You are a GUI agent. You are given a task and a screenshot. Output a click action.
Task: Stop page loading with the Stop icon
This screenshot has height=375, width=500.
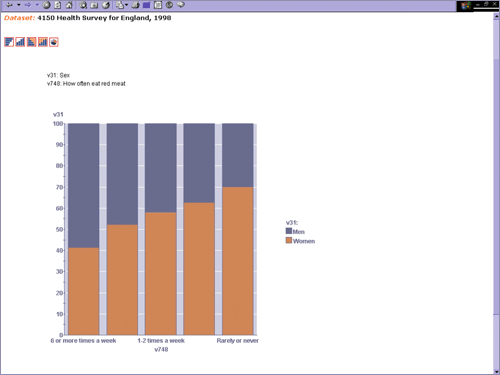47,5
